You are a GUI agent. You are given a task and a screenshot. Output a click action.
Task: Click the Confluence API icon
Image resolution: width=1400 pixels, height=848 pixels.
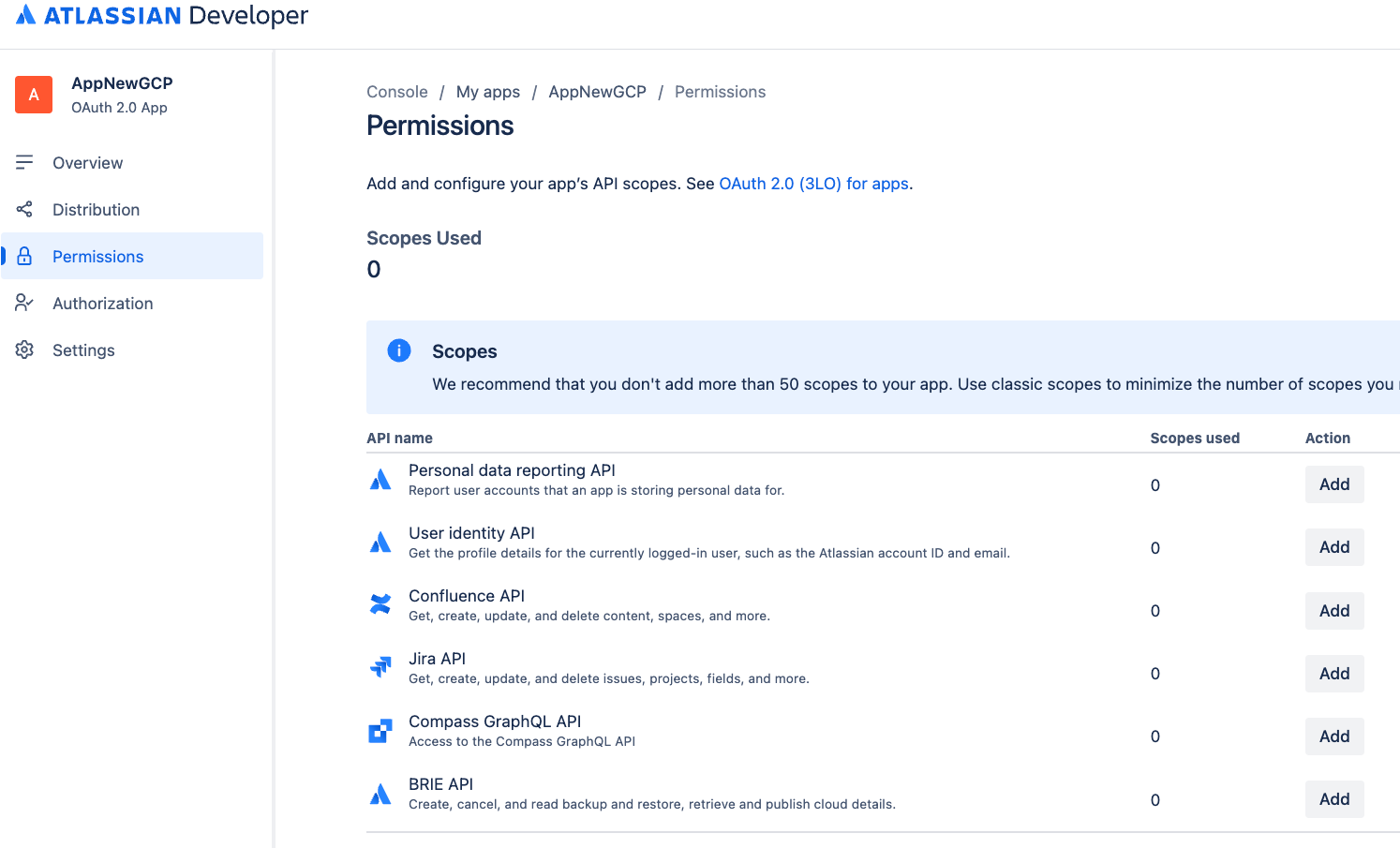(x=380, y=604)
